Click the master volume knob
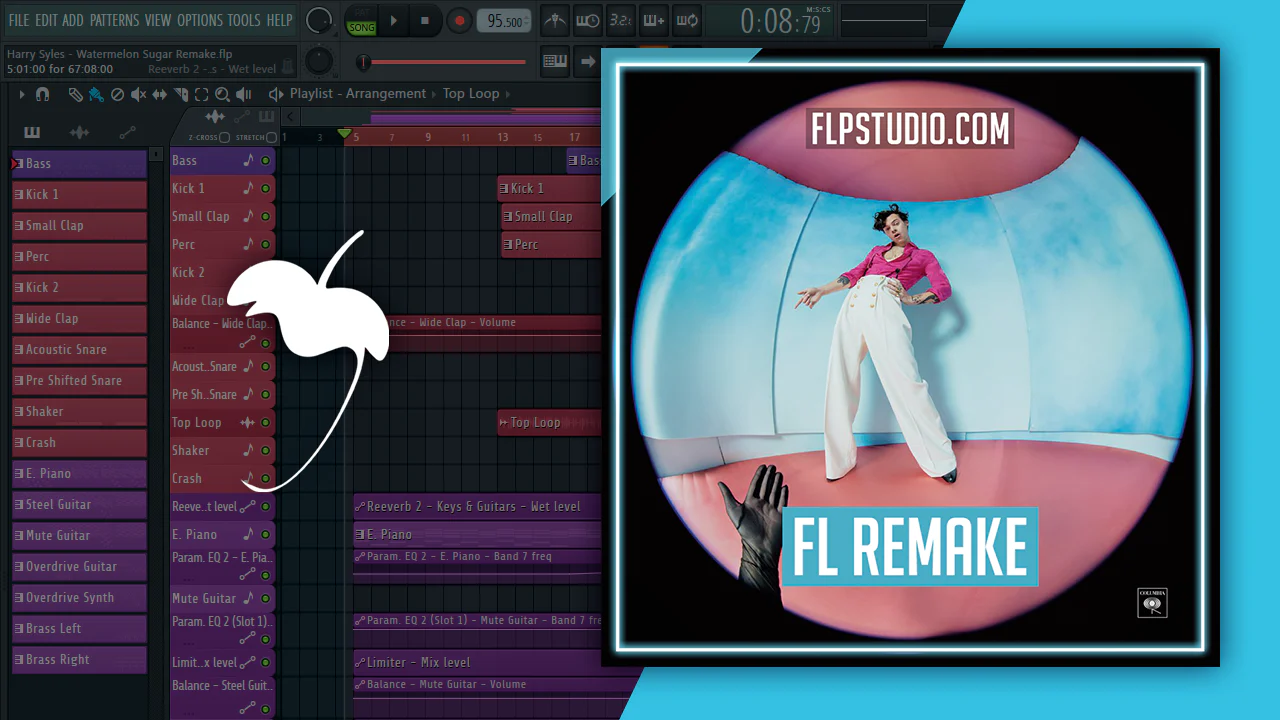Screen dimensions: 1280x720 (318, 20)
